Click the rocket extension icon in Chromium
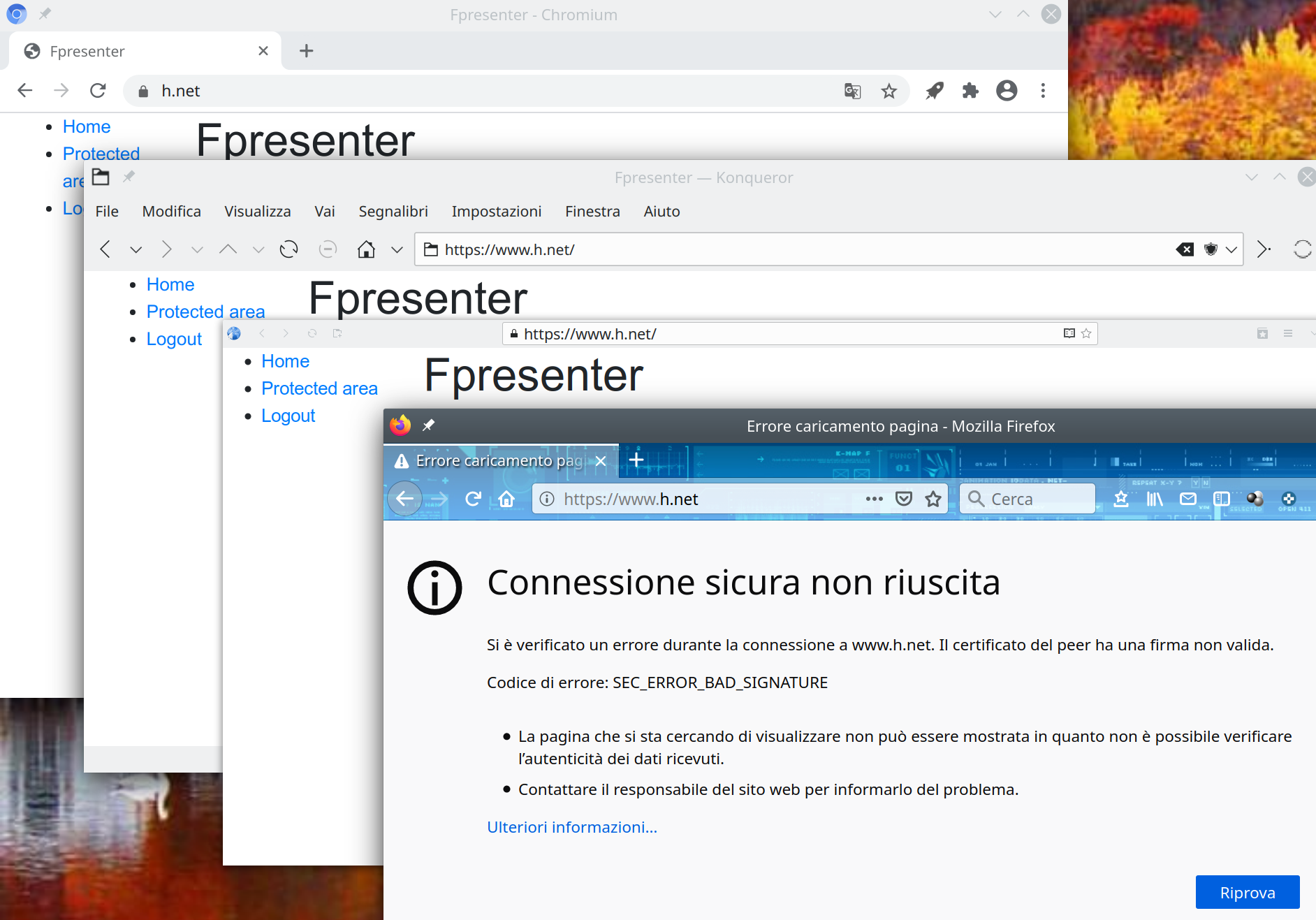Image resolution: width=1316 pixels, height=920 pixels. (934, 91)
